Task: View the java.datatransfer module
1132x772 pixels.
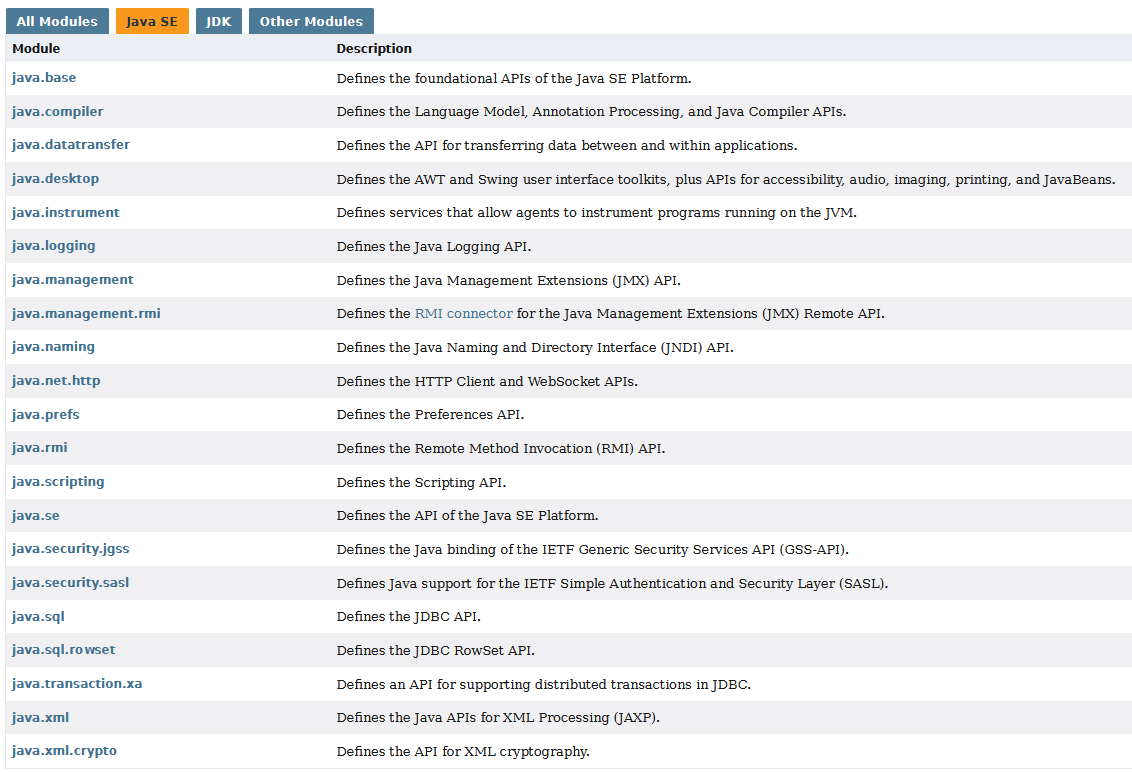Action: (x=70, y=144)
